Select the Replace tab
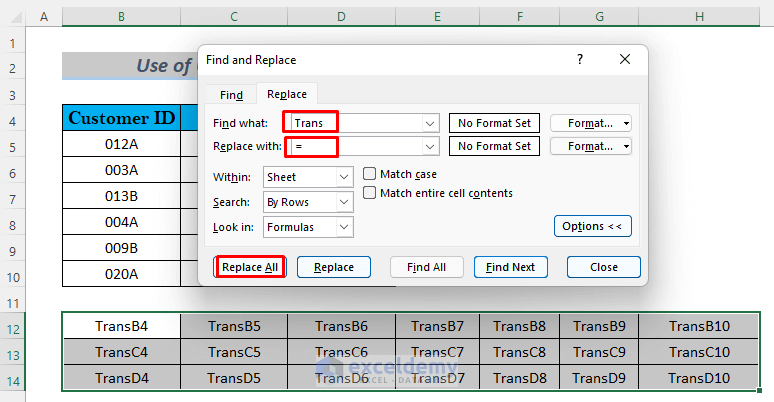774x402 pixels. pyautogui.click(x=287, y=94)
